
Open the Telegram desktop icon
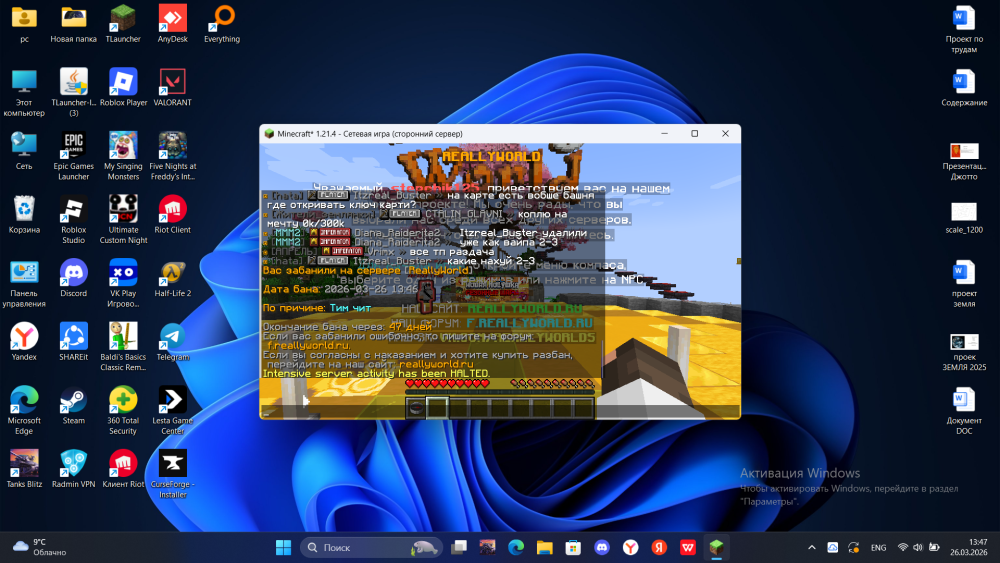172,342
